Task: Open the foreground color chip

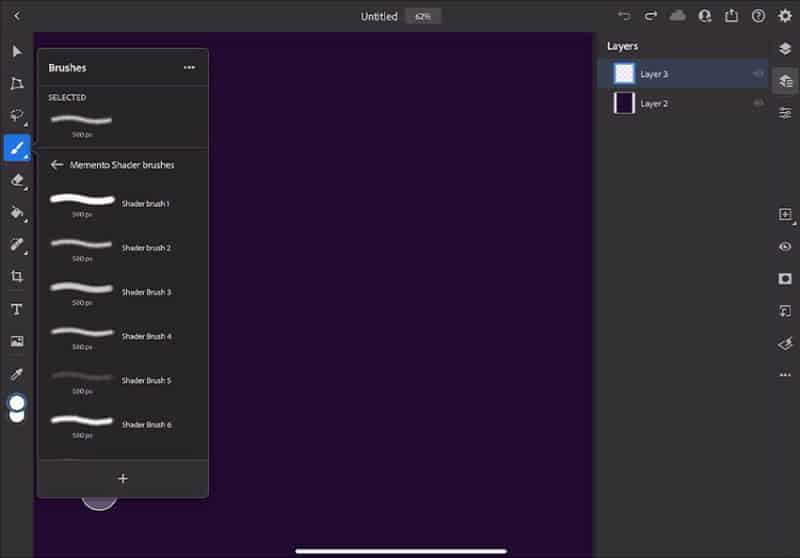Action: (17, 402)
